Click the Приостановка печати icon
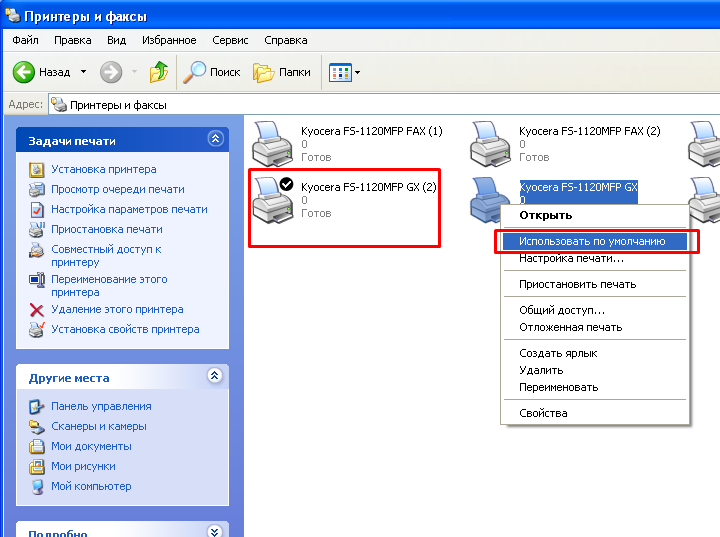This screenshot has height=537, width=720. [x=37, y=229]
